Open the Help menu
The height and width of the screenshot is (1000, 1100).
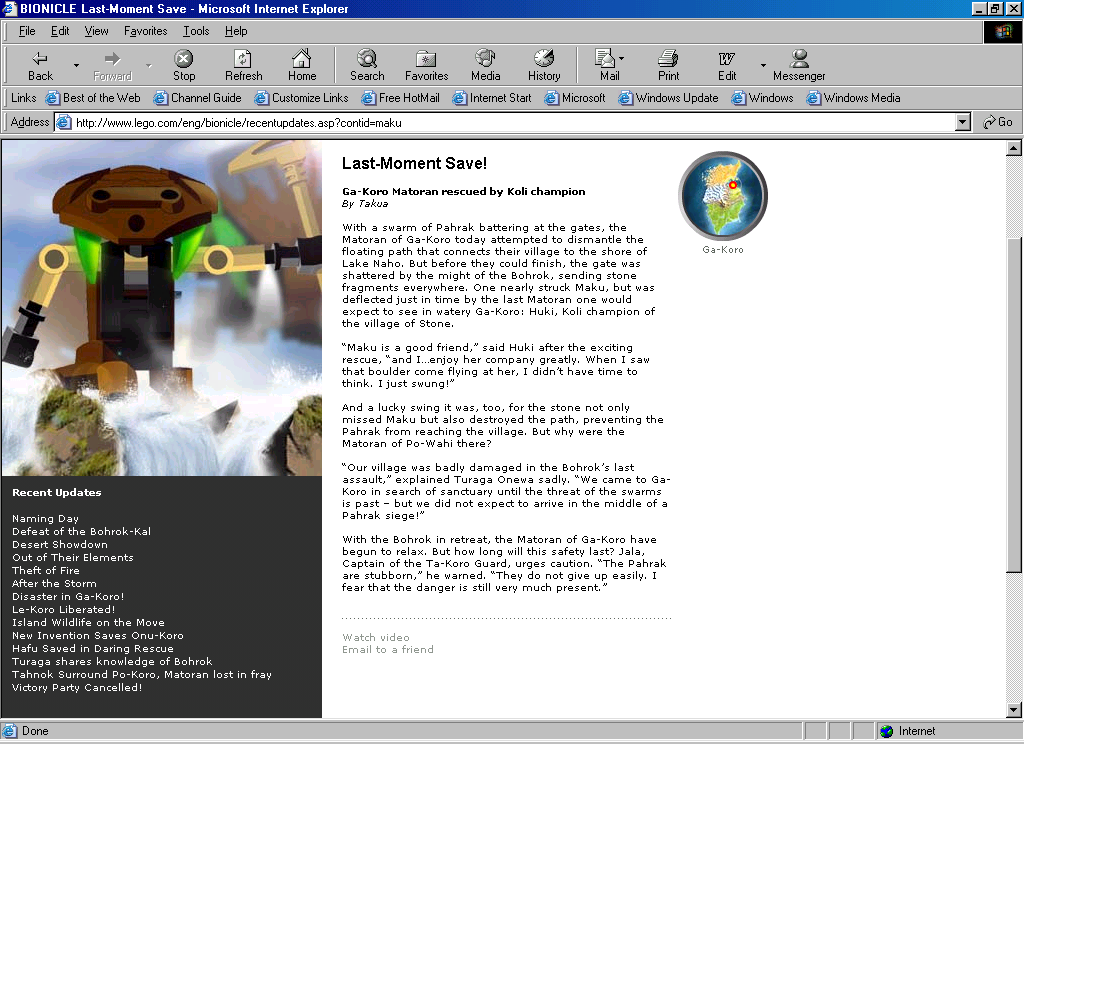point(236,31)
